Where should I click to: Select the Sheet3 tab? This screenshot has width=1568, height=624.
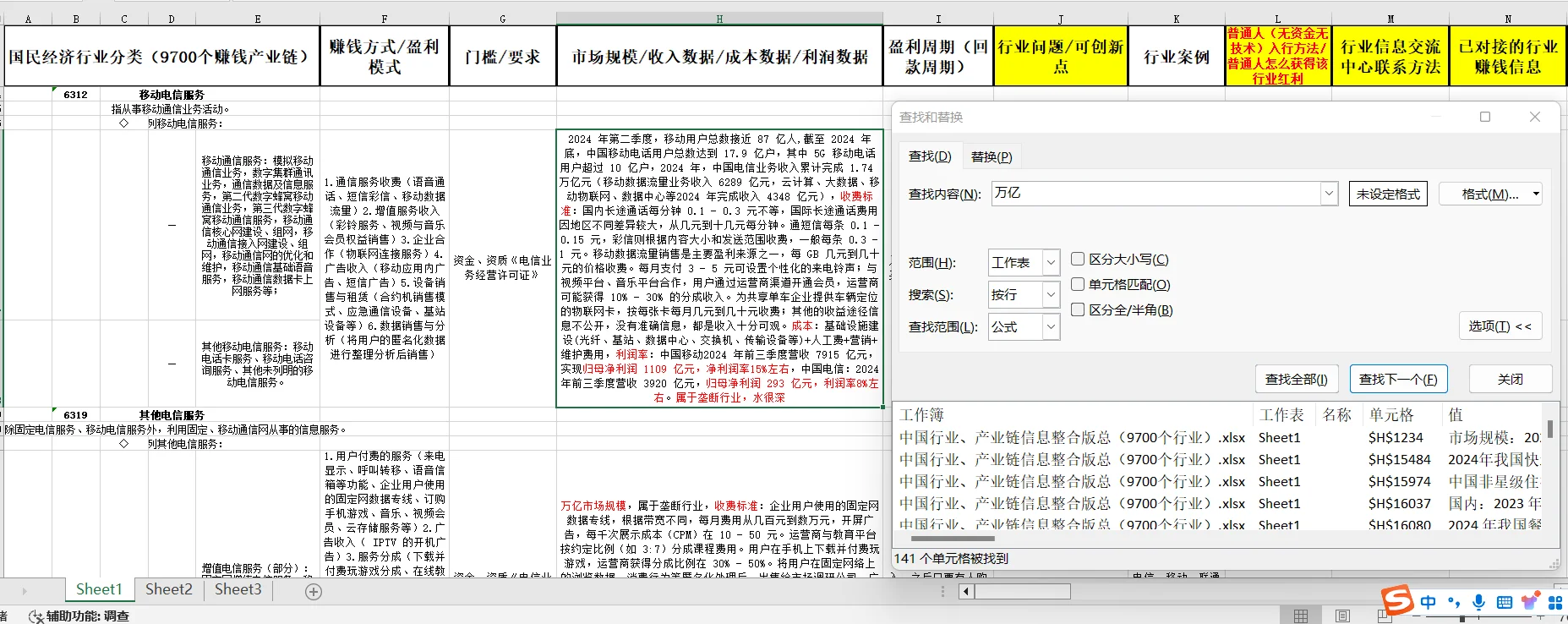238,589
